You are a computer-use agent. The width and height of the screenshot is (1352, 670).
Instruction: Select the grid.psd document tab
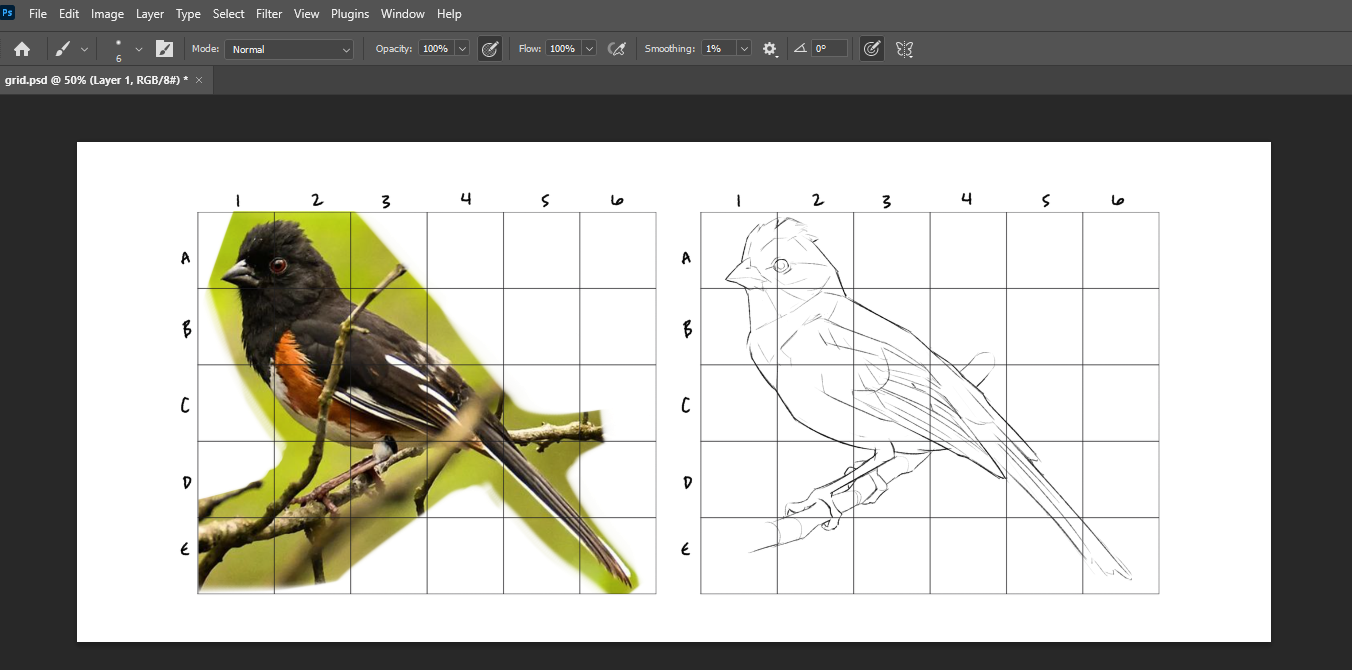[96, 80]
